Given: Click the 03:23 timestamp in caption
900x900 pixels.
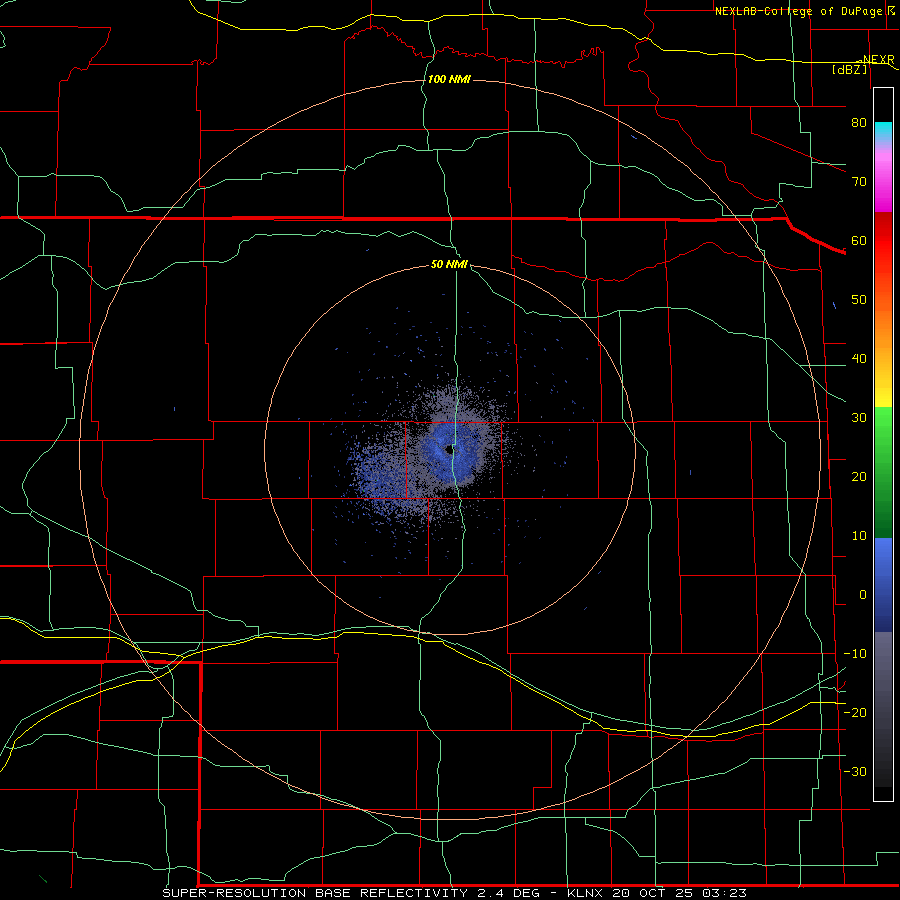Looking at the screenshot, I should tap(725, 893).
